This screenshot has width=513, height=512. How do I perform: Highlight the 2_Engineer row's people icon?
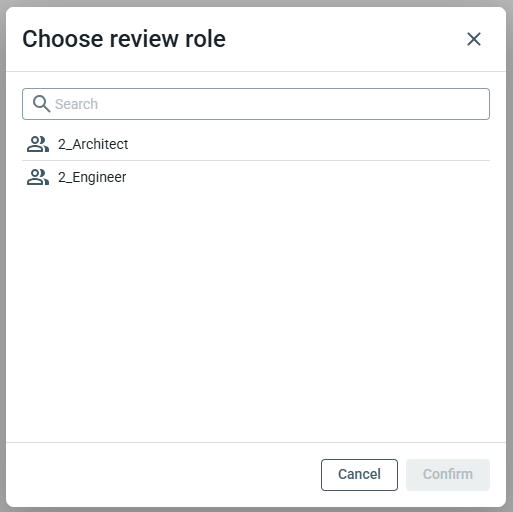click(38, 177)
